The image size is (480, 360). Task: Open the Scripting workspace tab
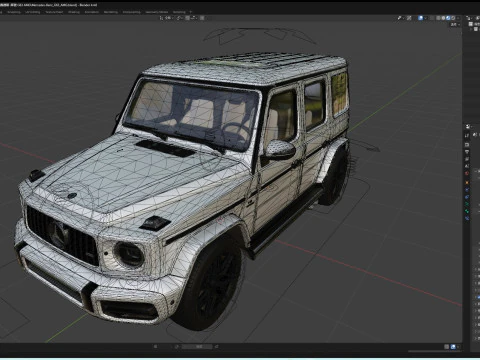pos(179,12)
